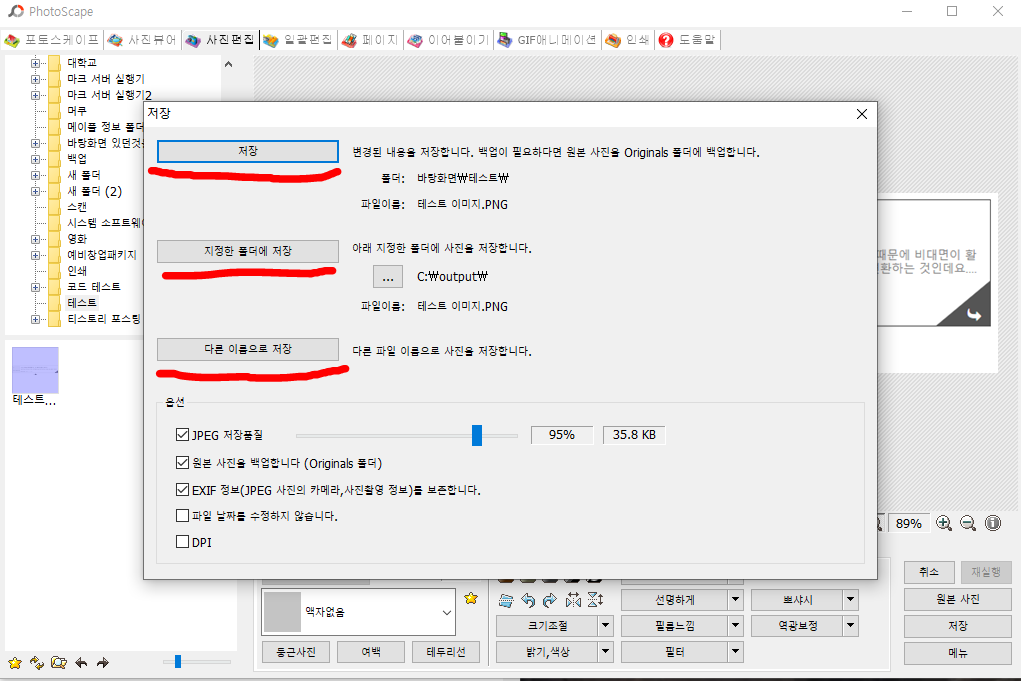Open the 포토스케이프 tab
1021x681 pixels.
(x=52, y=40)
